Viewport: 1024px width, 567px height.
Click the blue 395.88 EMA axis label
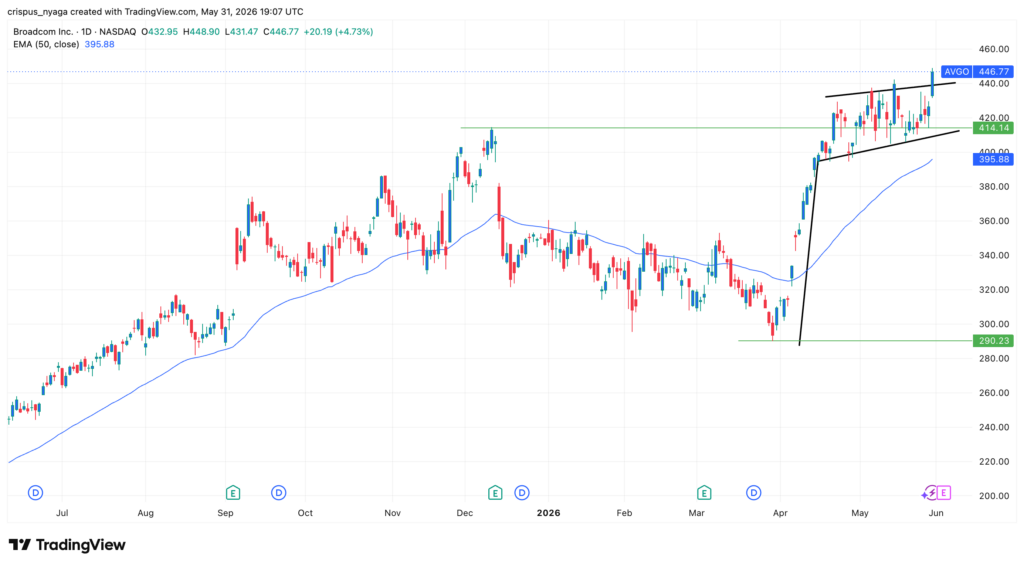coord(993,159)
